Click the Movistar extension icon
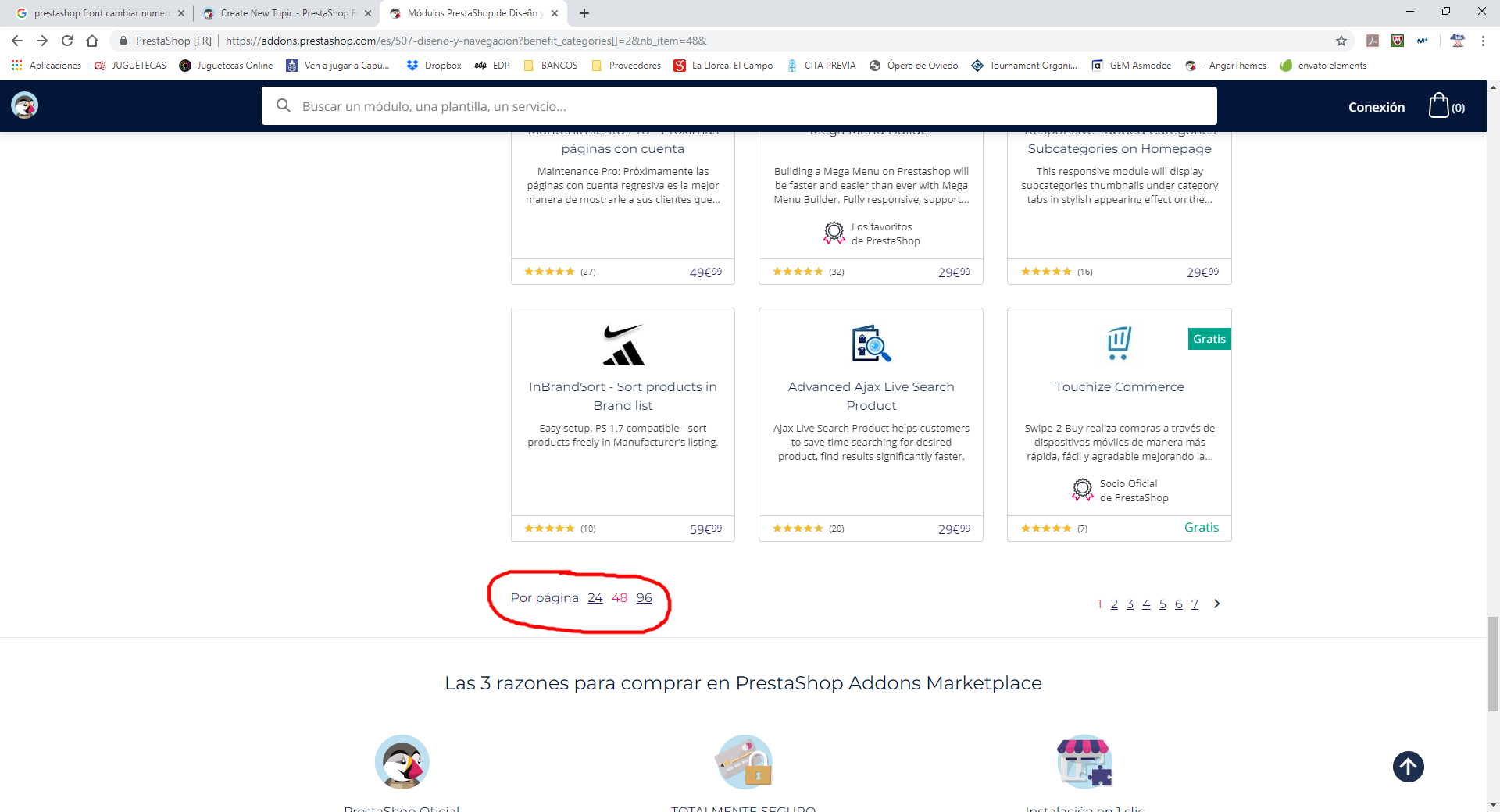Viewport: 1500px width, 812px height. (1423, 41)
